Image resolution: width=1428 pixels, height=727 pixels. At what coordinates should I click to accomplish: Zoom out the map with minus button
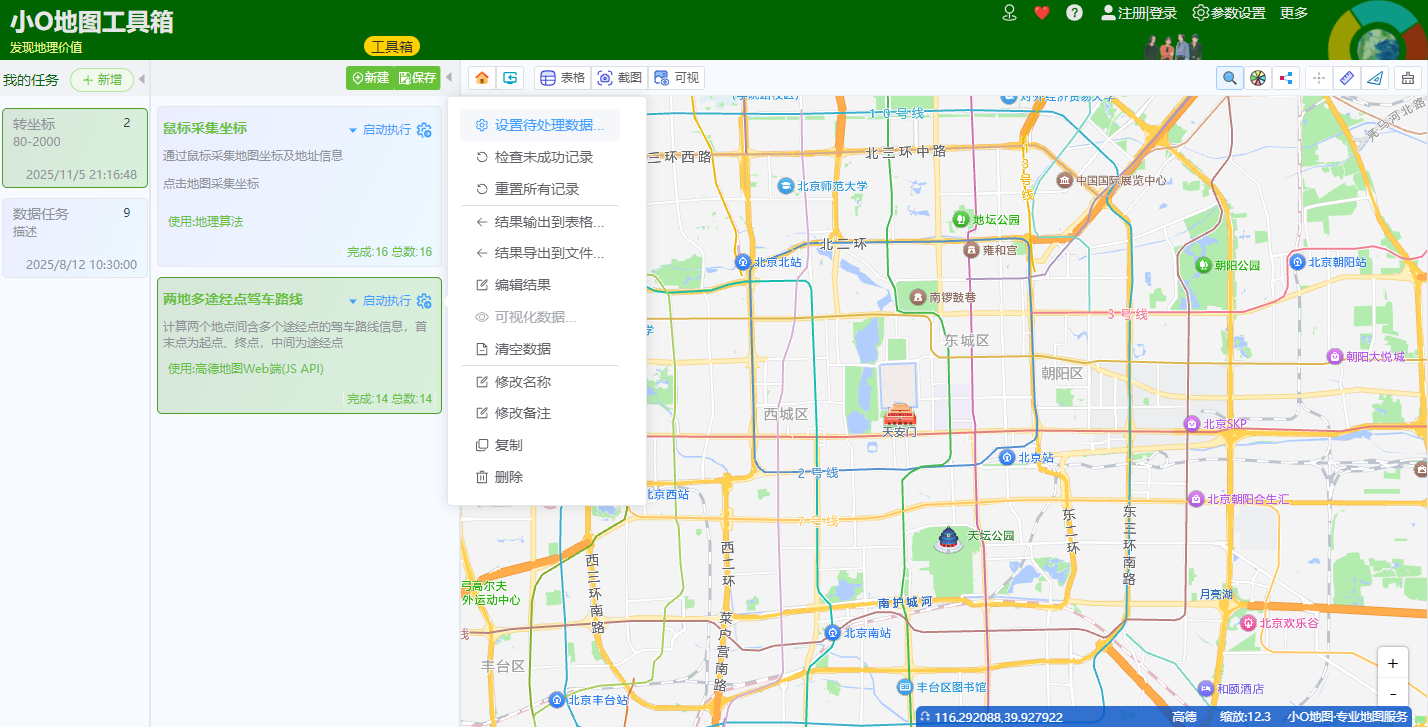[1393, 693]
